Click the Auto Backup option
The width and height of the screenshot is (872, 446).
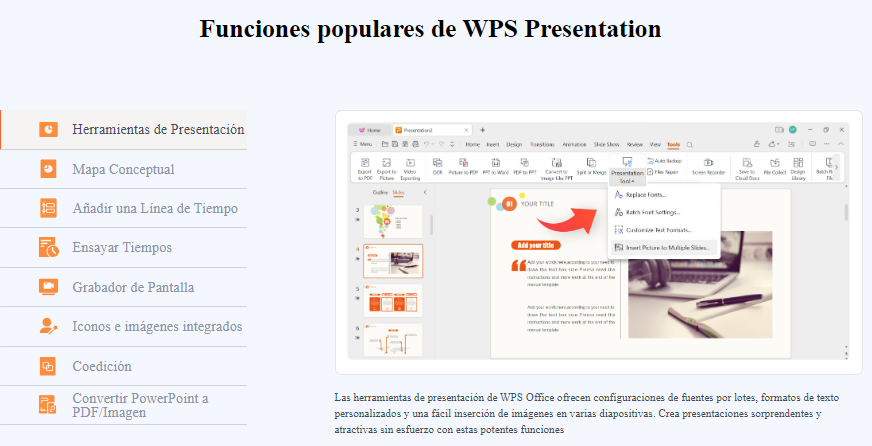tap(665, 161)
